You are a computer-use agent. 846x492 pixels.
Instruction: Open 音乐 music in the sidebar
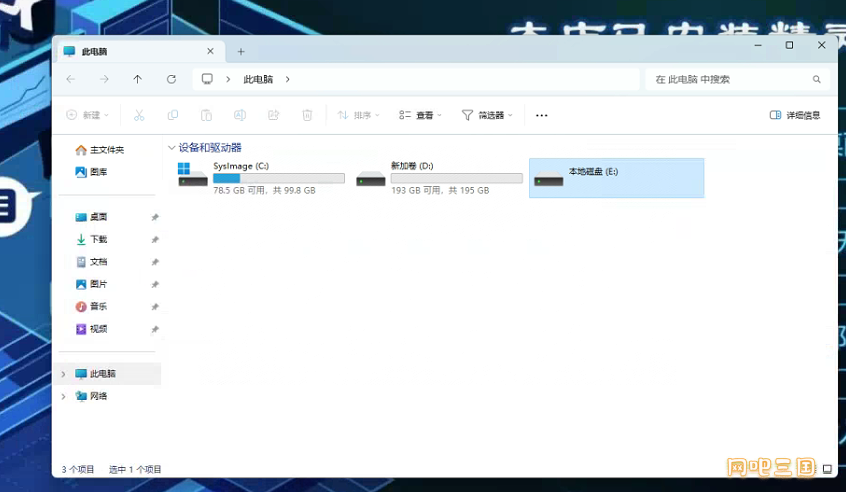(91, 306)
